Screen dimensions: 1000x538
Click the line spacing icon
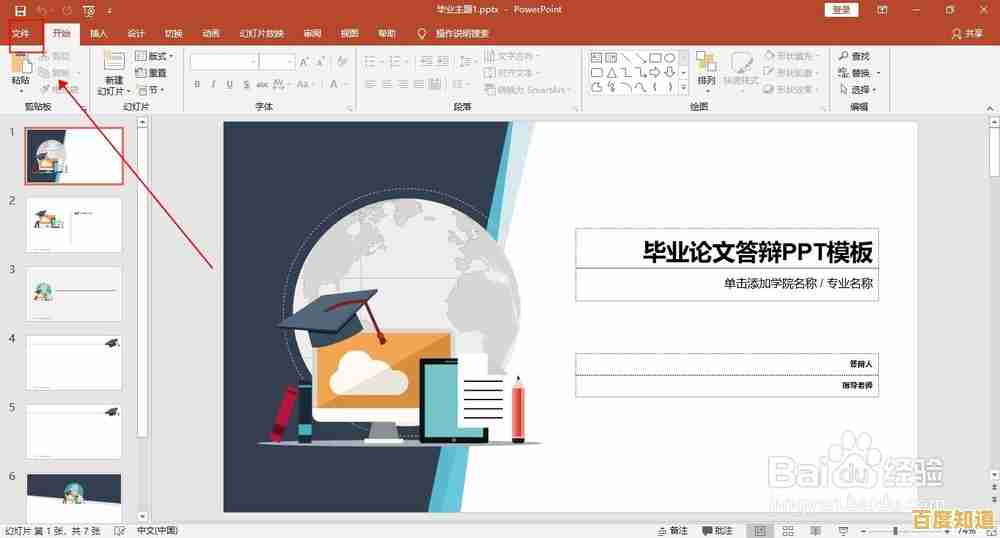coord(465,62)
